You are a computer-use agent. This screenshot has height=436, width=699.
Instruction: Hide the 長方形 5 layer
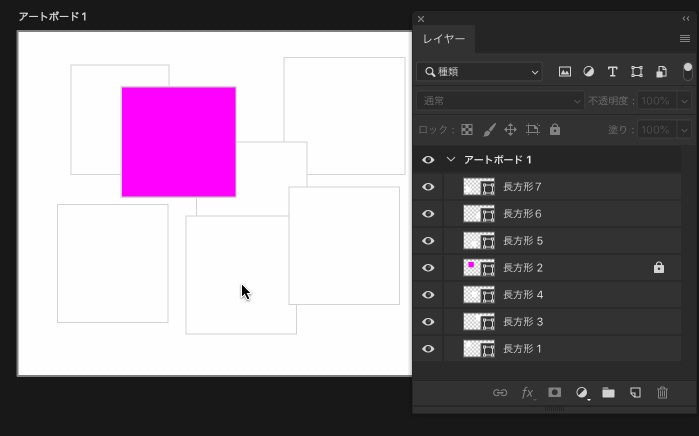428,241
